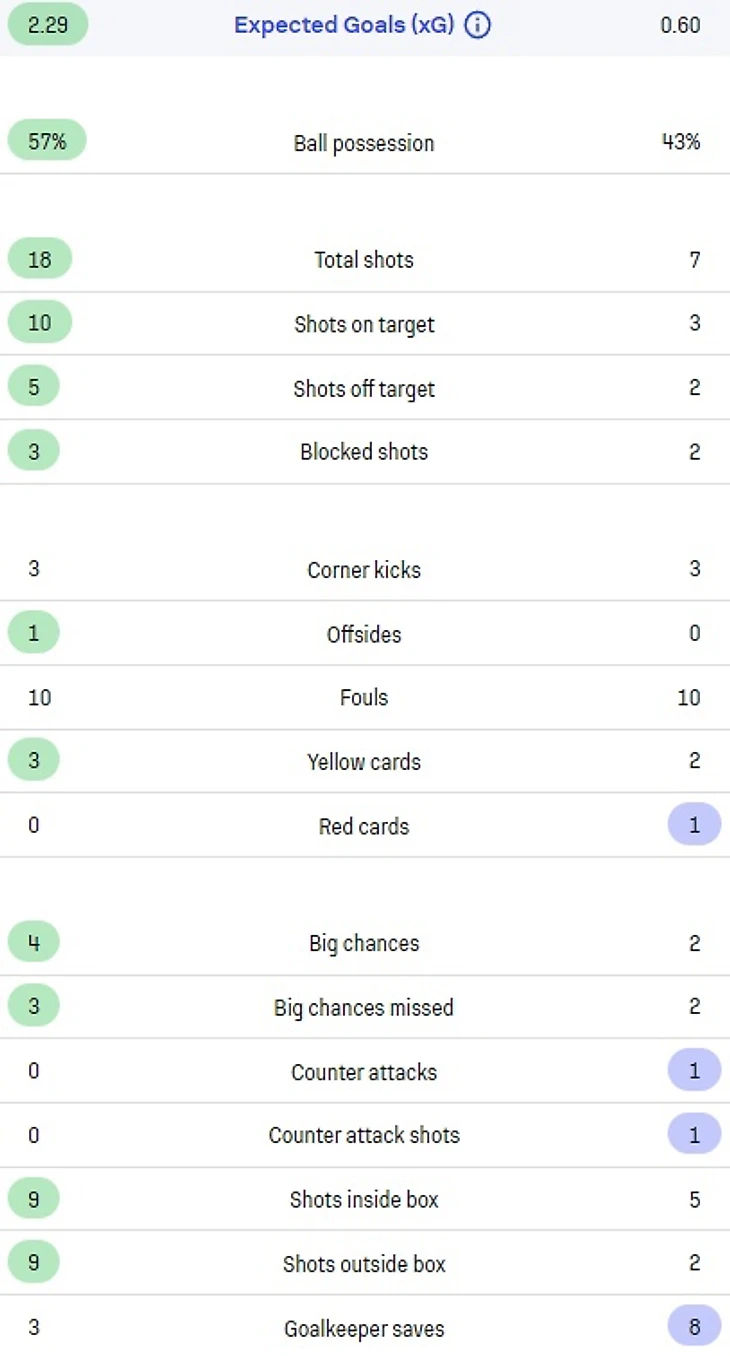Click the Goalkeeper saves label
This screenshot has height=1356, width=730.
pyautogui.click(x=364, y=1329)
